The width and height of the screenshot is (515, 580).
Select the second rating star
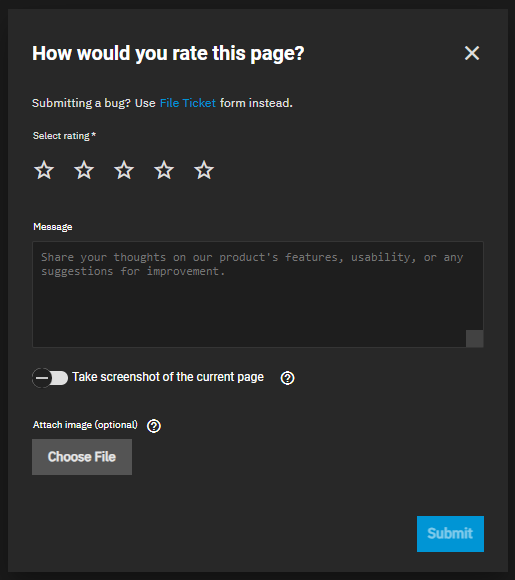pos(84,170)
